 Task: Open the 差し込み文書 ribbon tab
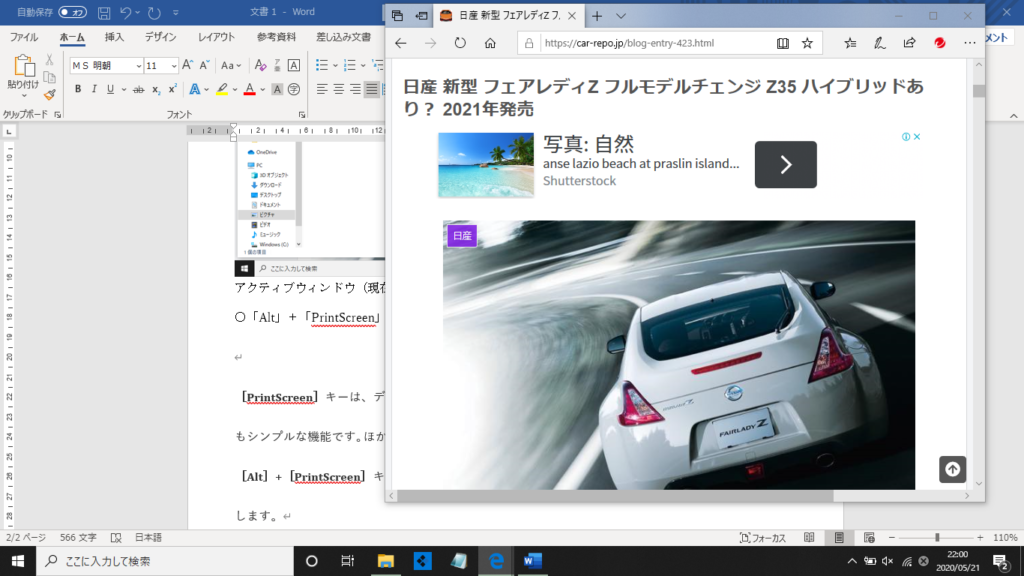[x=344, y=37]
